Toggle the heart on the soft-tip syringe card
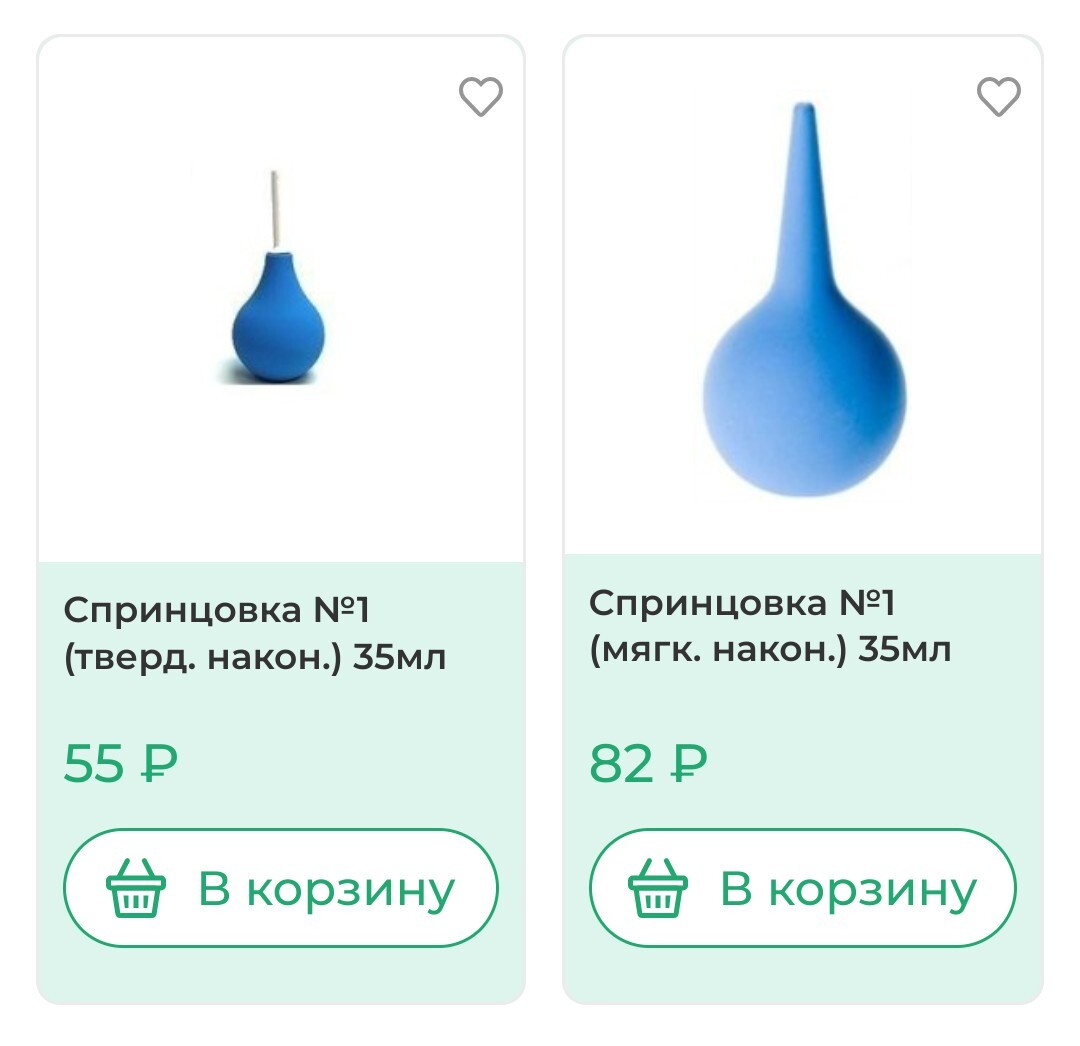 pos(998,97)
